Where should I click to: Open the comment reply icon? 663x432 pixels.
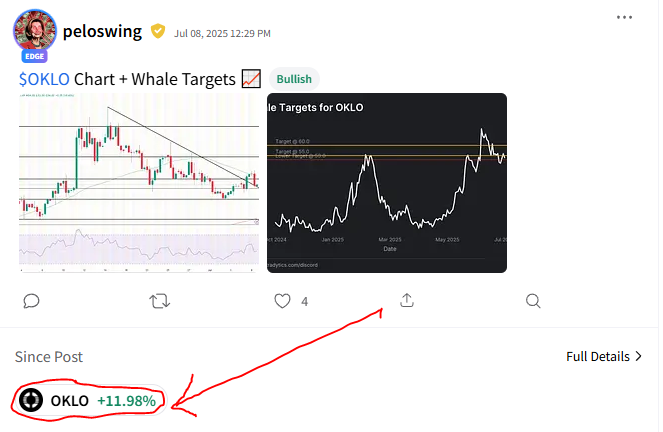point(31,301)
